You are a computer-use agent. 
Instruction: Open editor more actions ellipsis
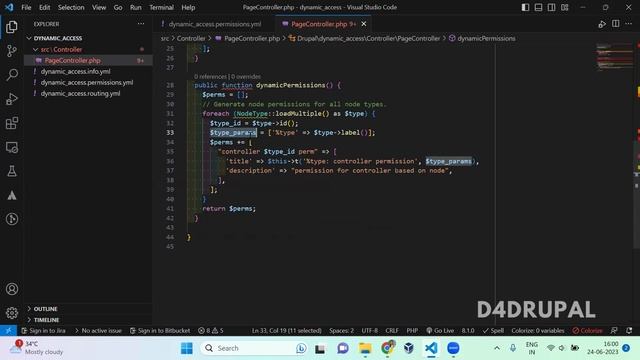point(629,24)
